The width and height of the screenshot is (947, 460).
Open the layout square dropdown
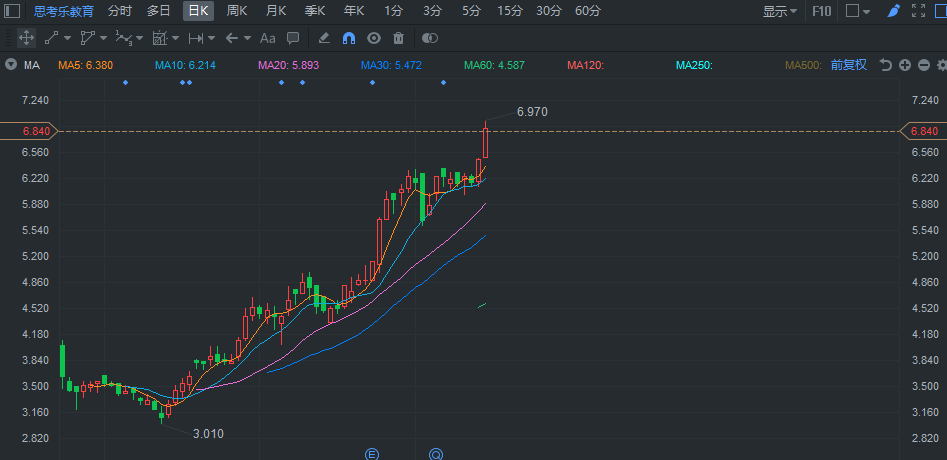858,11
